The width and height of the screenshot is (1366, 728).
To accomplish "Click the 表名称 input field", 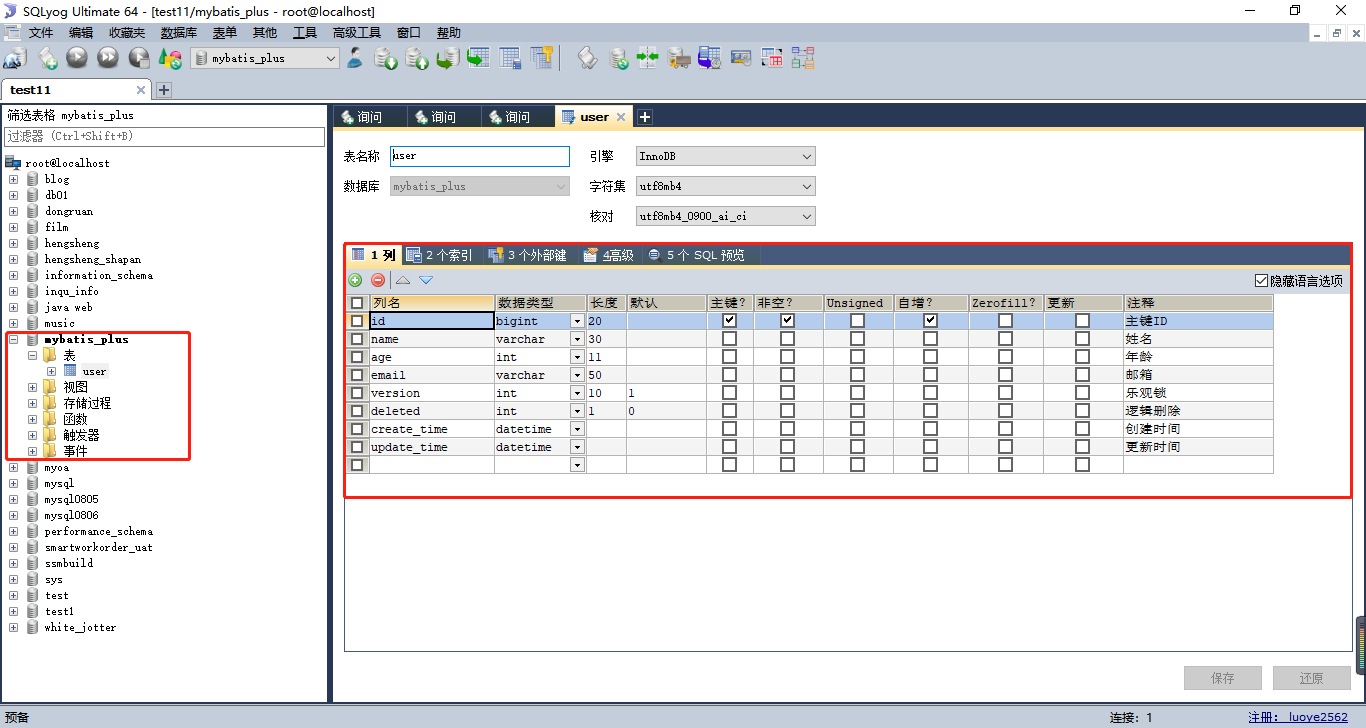I will coord(479,156).
